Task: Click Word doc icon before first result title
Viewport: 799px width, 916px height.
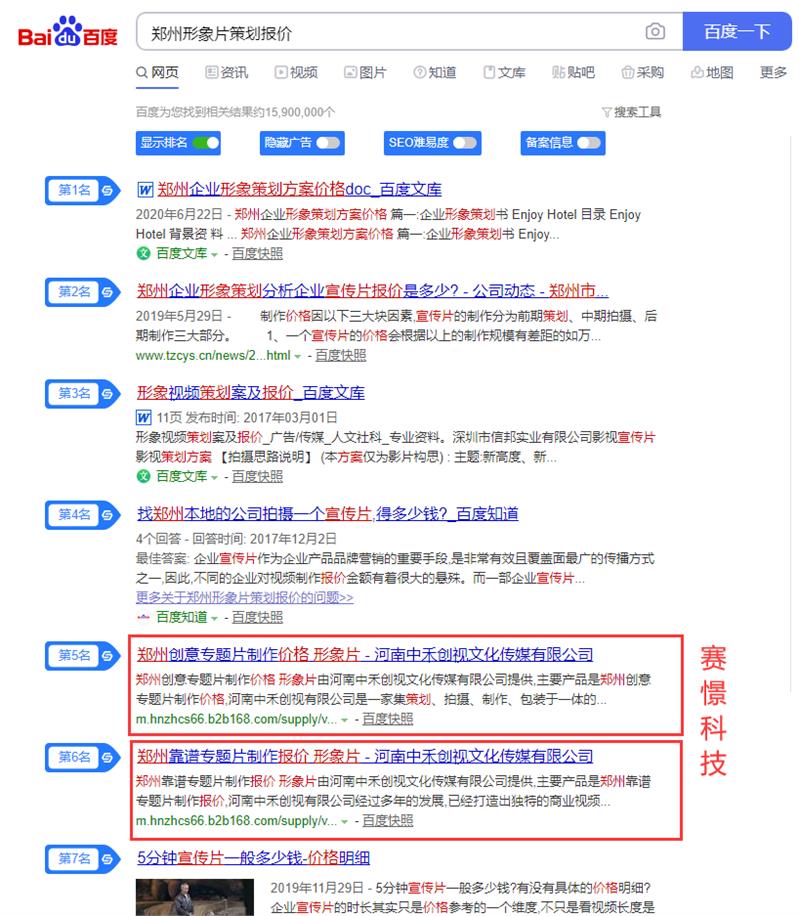Action: 145,190
